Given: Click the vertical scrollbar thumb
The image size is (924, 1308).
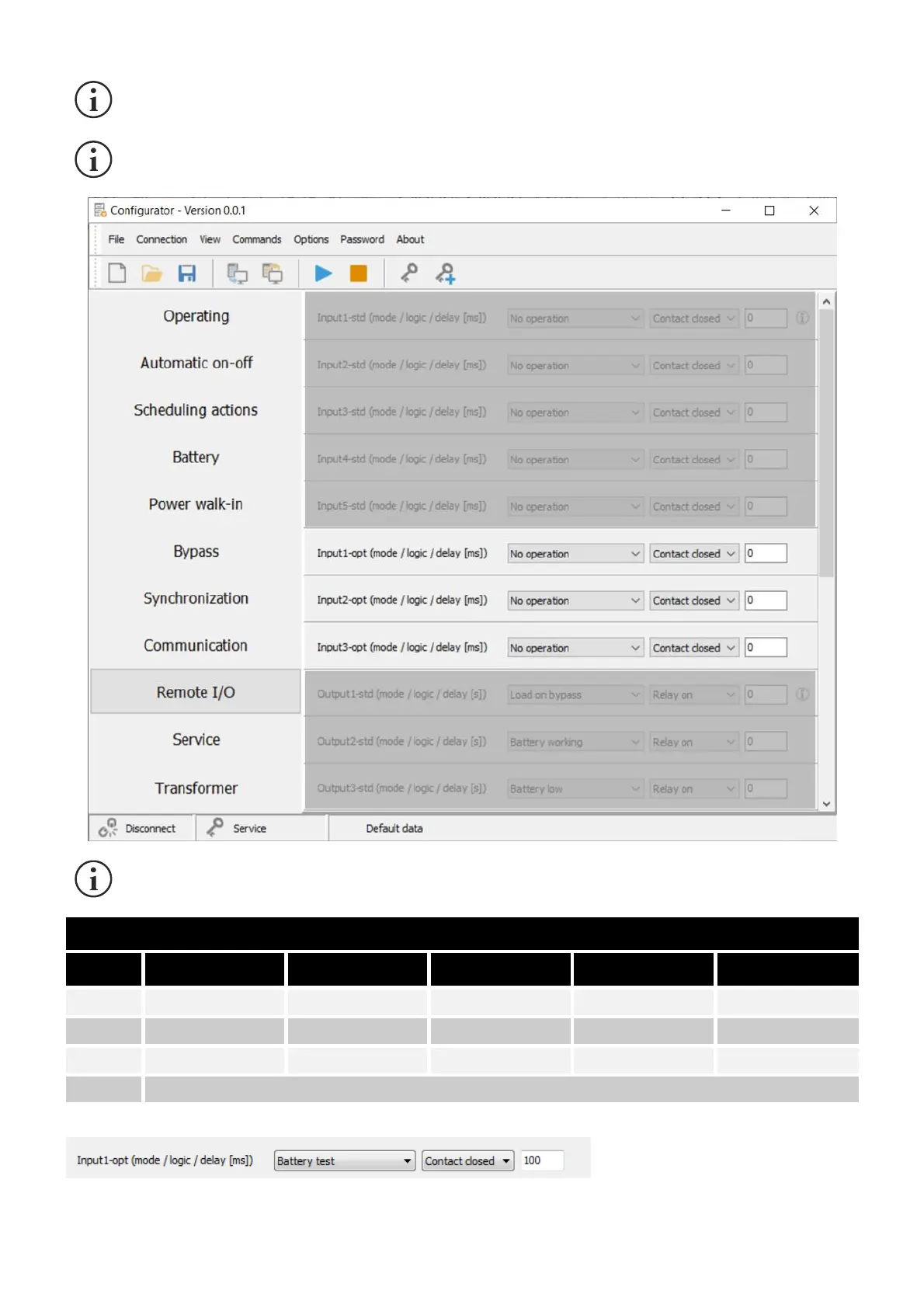Looking at the screenshot, I should point(827,444).
